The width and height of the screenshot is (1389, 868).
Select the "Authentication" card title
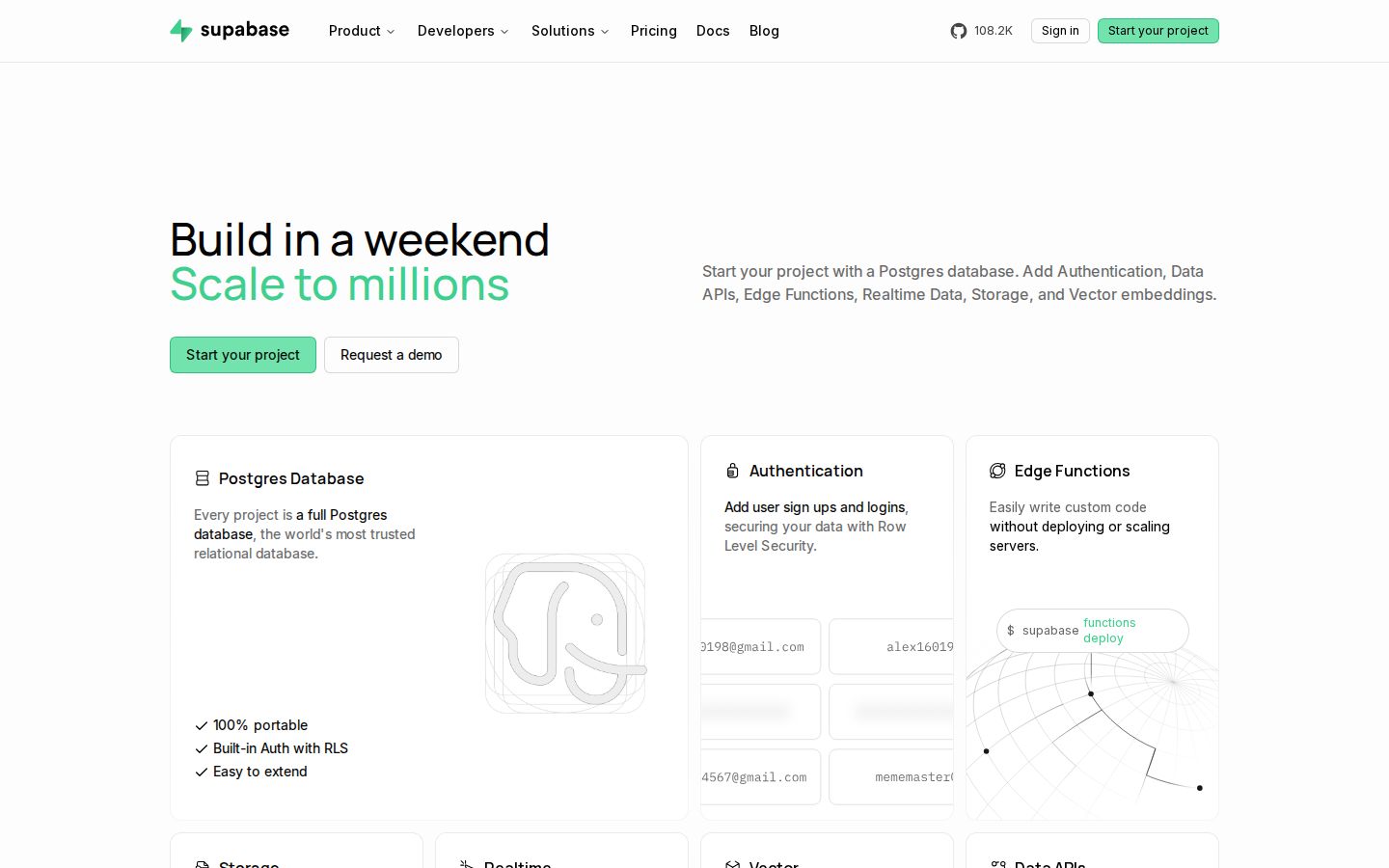tap(806, 471)
